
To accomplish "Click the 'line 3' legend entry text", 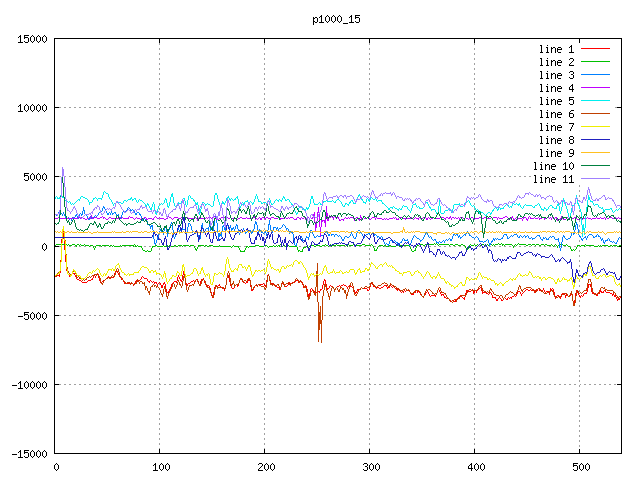I will point(557,75).
